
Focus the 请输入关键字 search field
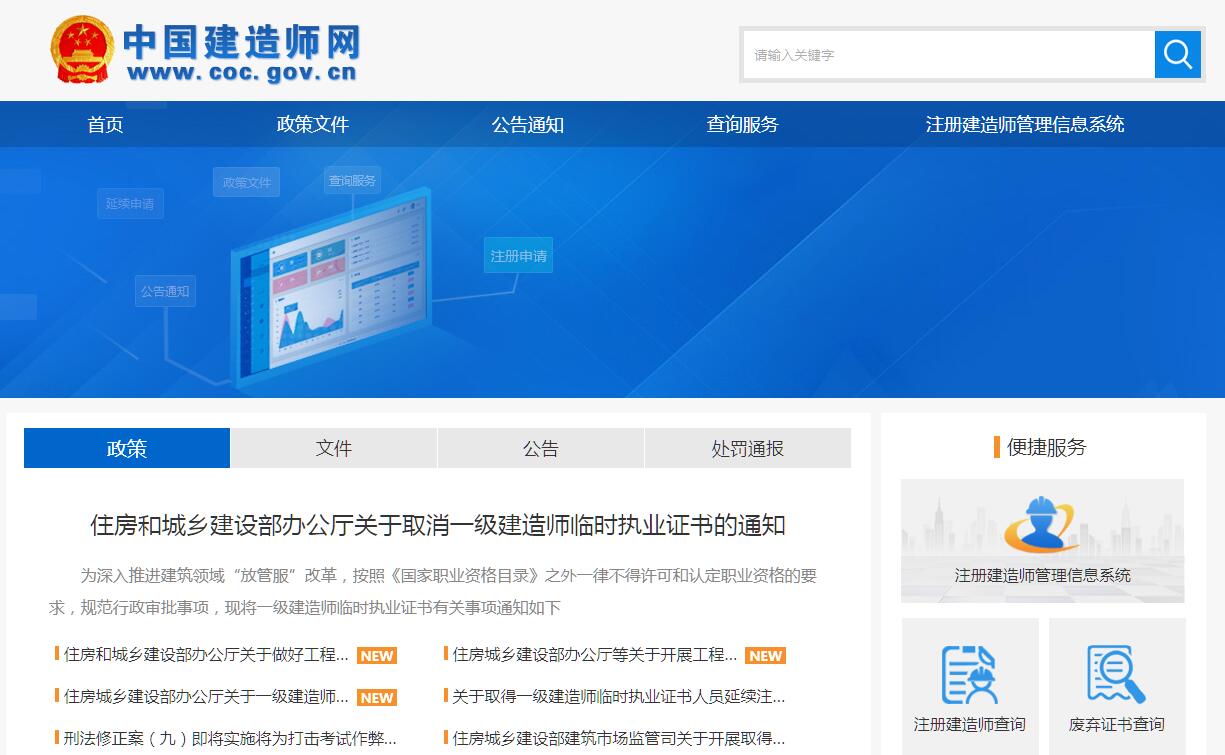[948, 55]
